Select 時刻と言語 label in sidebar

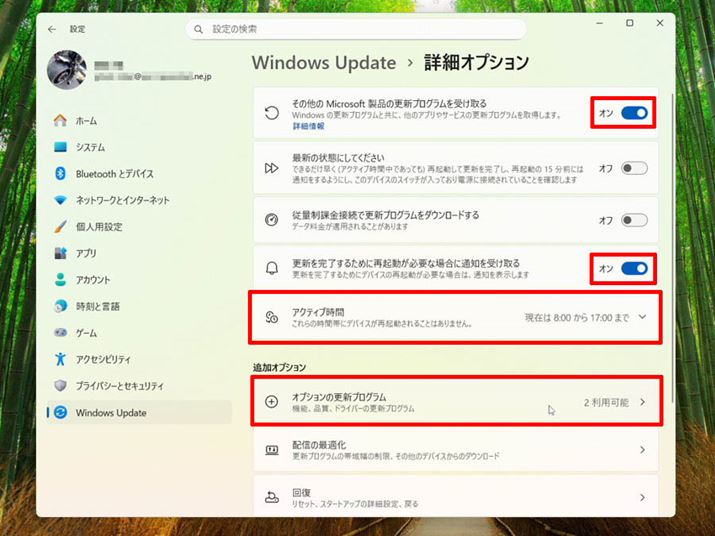pyautogui.click(x=98, y=306)
